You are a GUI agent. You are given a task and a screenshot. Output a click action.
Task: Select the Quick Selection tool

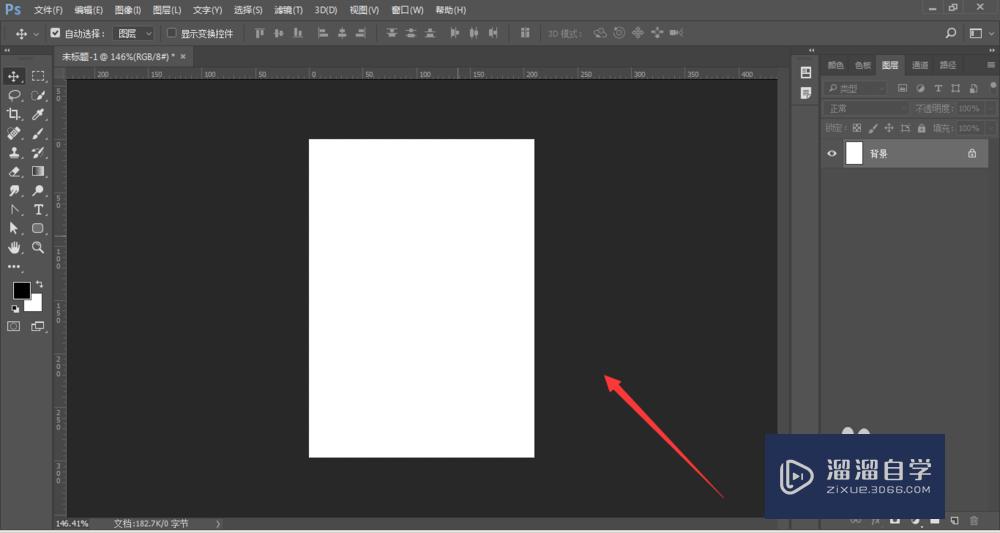coord(38,96)
